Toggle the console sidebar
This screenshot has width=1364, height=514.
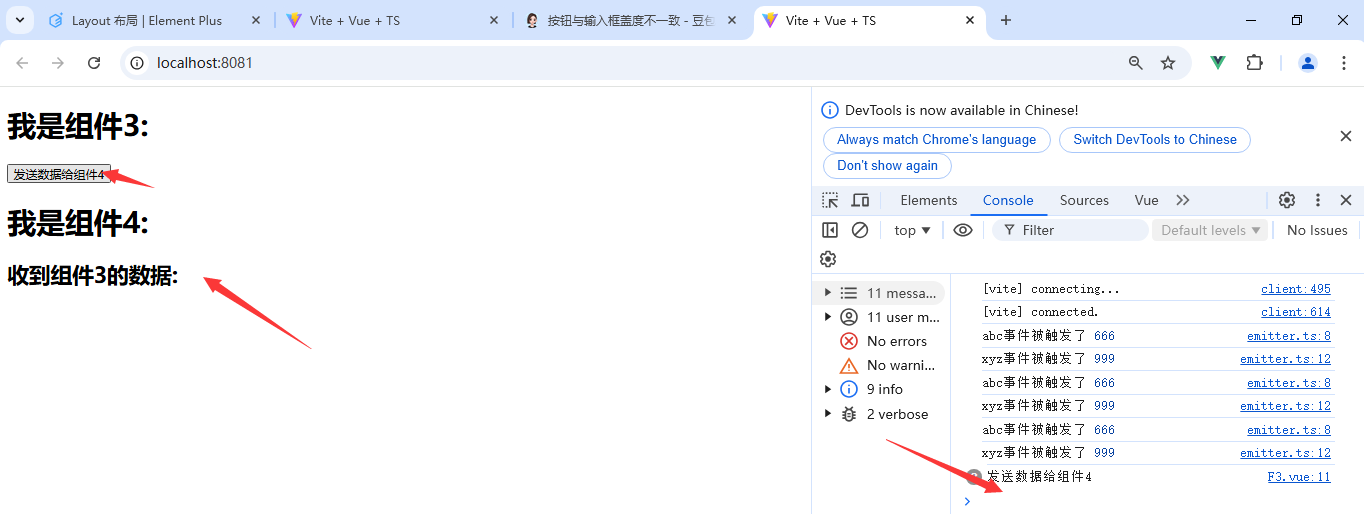click(830, 230)
